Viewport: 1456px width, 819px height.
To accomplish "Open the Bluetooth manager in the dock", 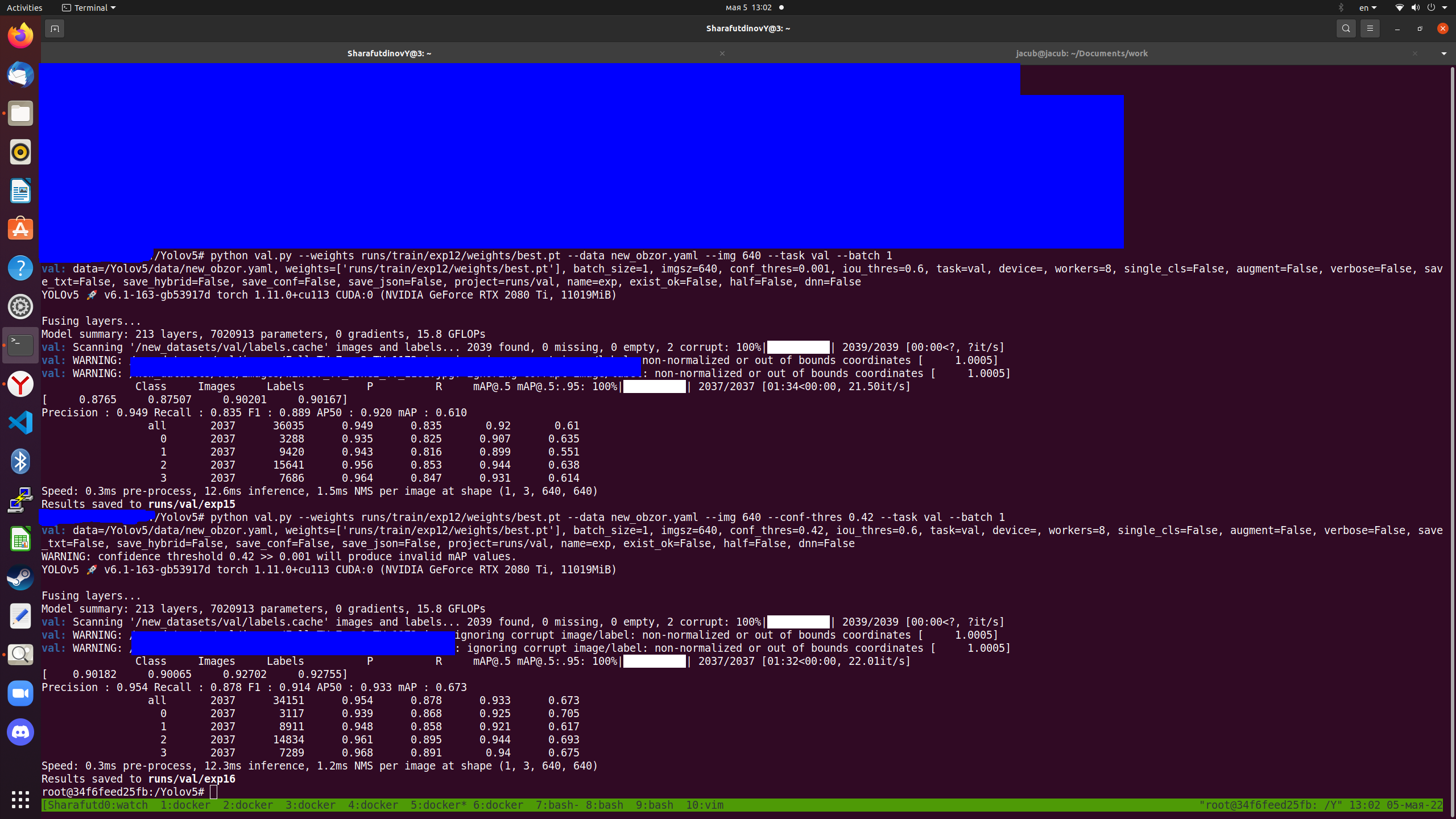I will click(x=20, y=461).
